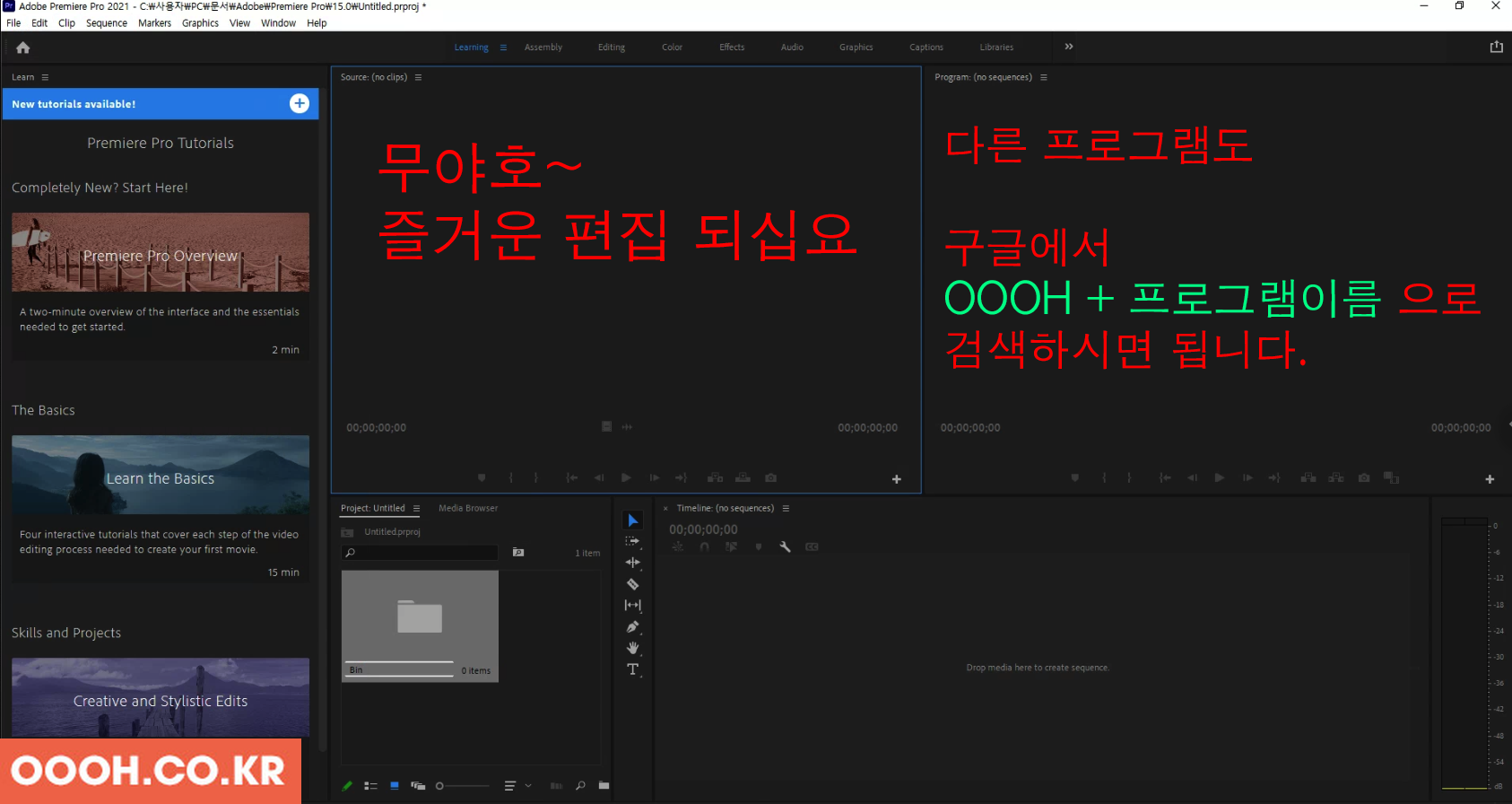Open Timeline display settings wrench
1512x804 pixels.
[x=785, y=546]
